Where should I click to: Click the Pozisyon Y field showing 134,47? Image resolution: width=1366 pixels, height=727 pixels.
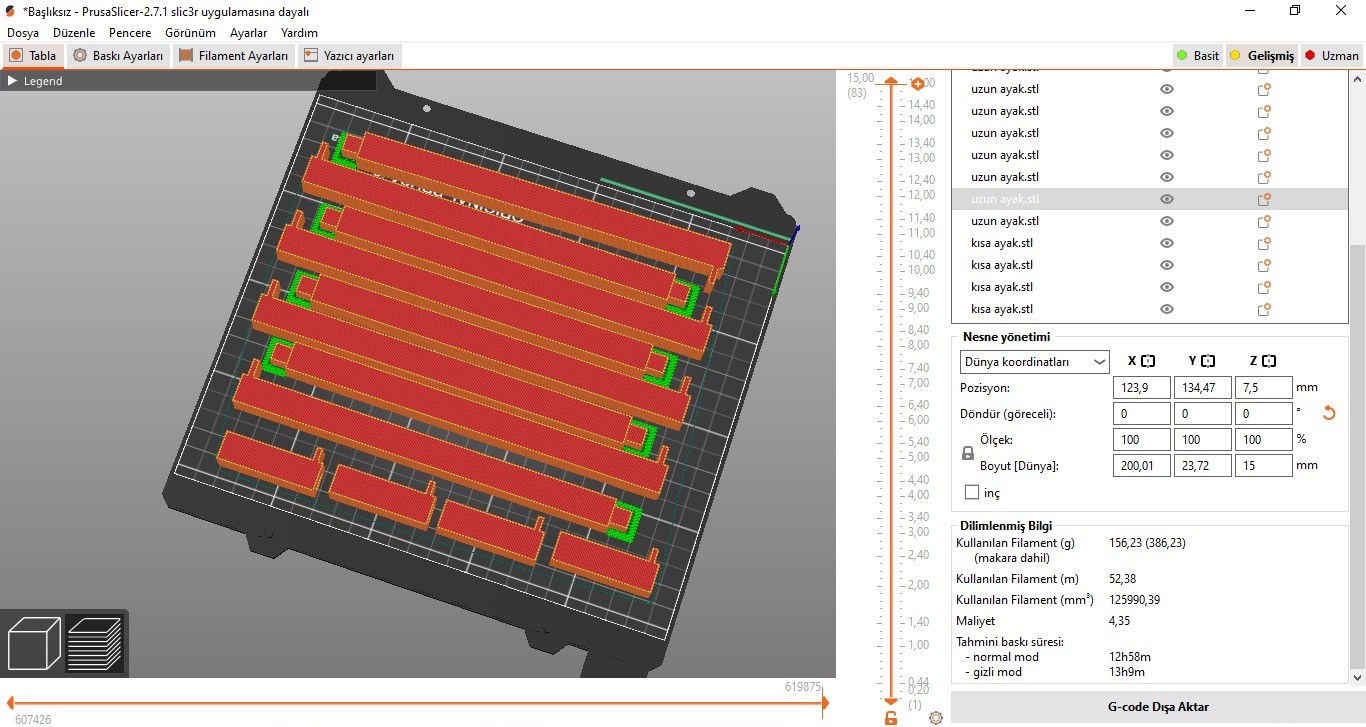coord(1202,387)
